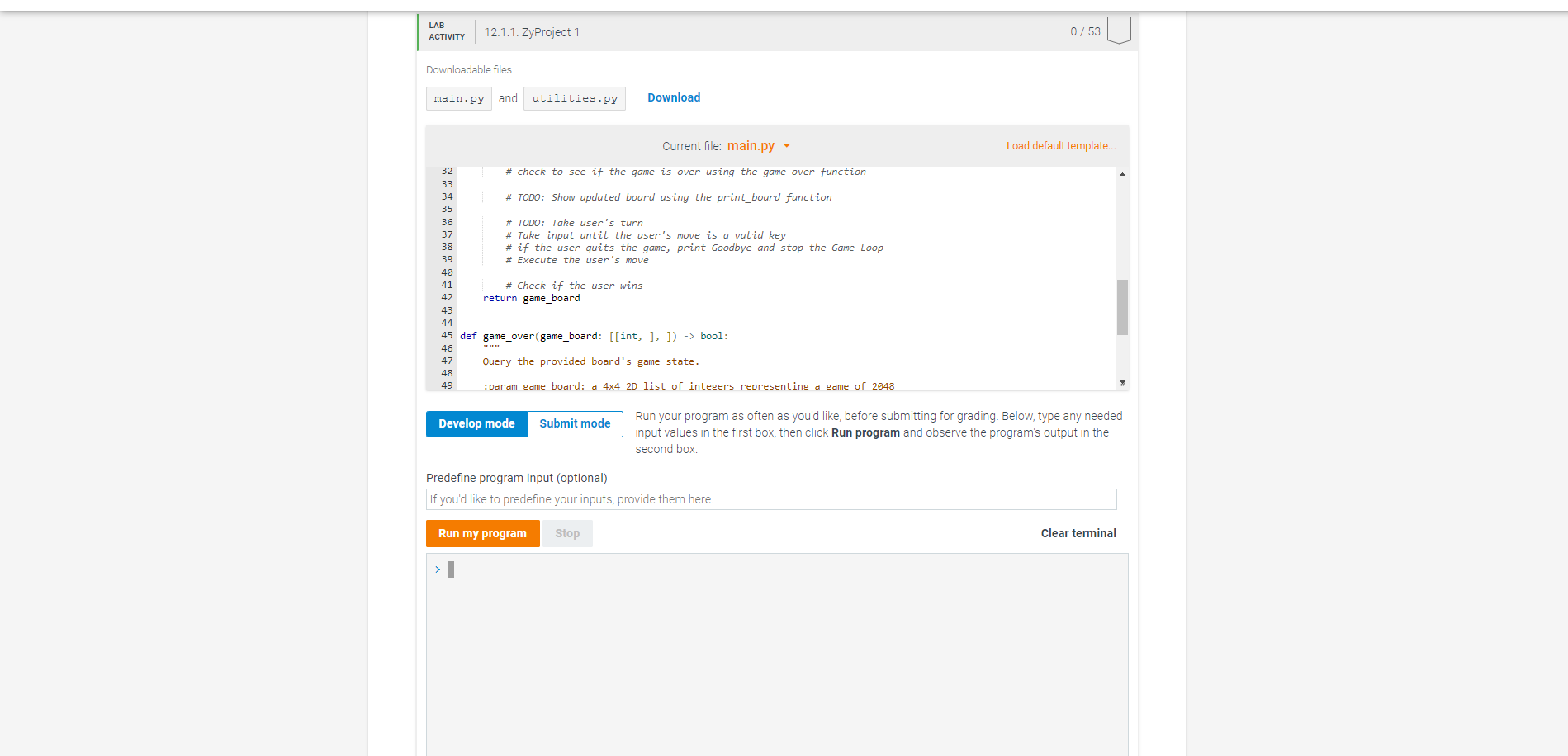
Task: Click line 42 'return game_board' in editor
Action: (531, 298)
